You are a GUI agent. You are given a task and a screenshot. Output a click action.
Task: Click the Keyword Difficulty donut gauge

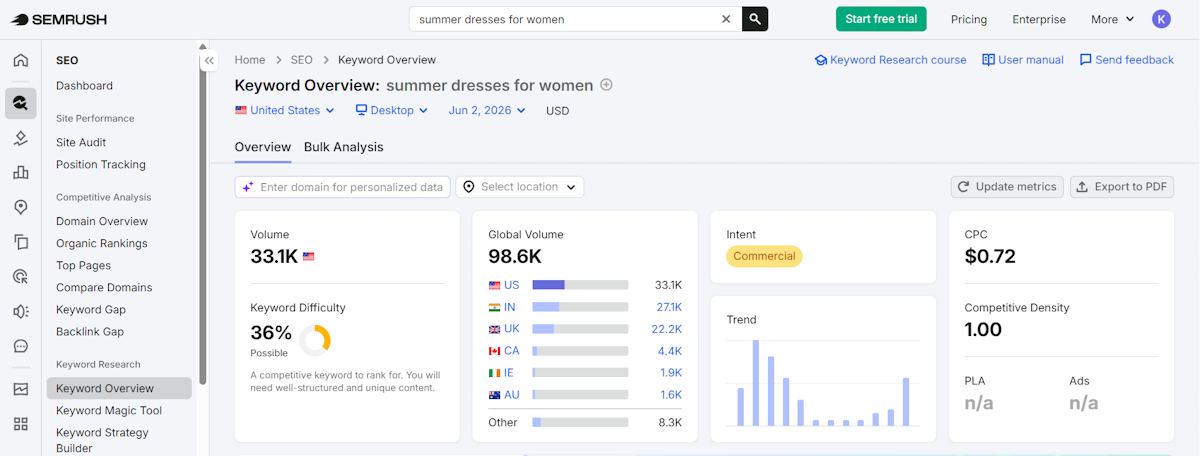pos(315,340)
